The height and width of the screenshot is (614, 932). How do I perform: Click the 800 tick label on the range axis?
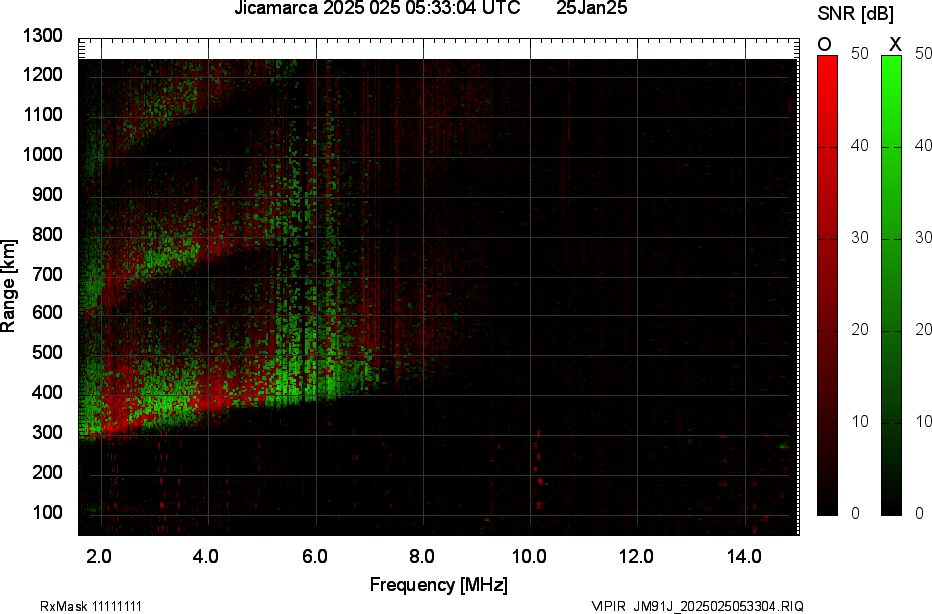pos(47,234)
